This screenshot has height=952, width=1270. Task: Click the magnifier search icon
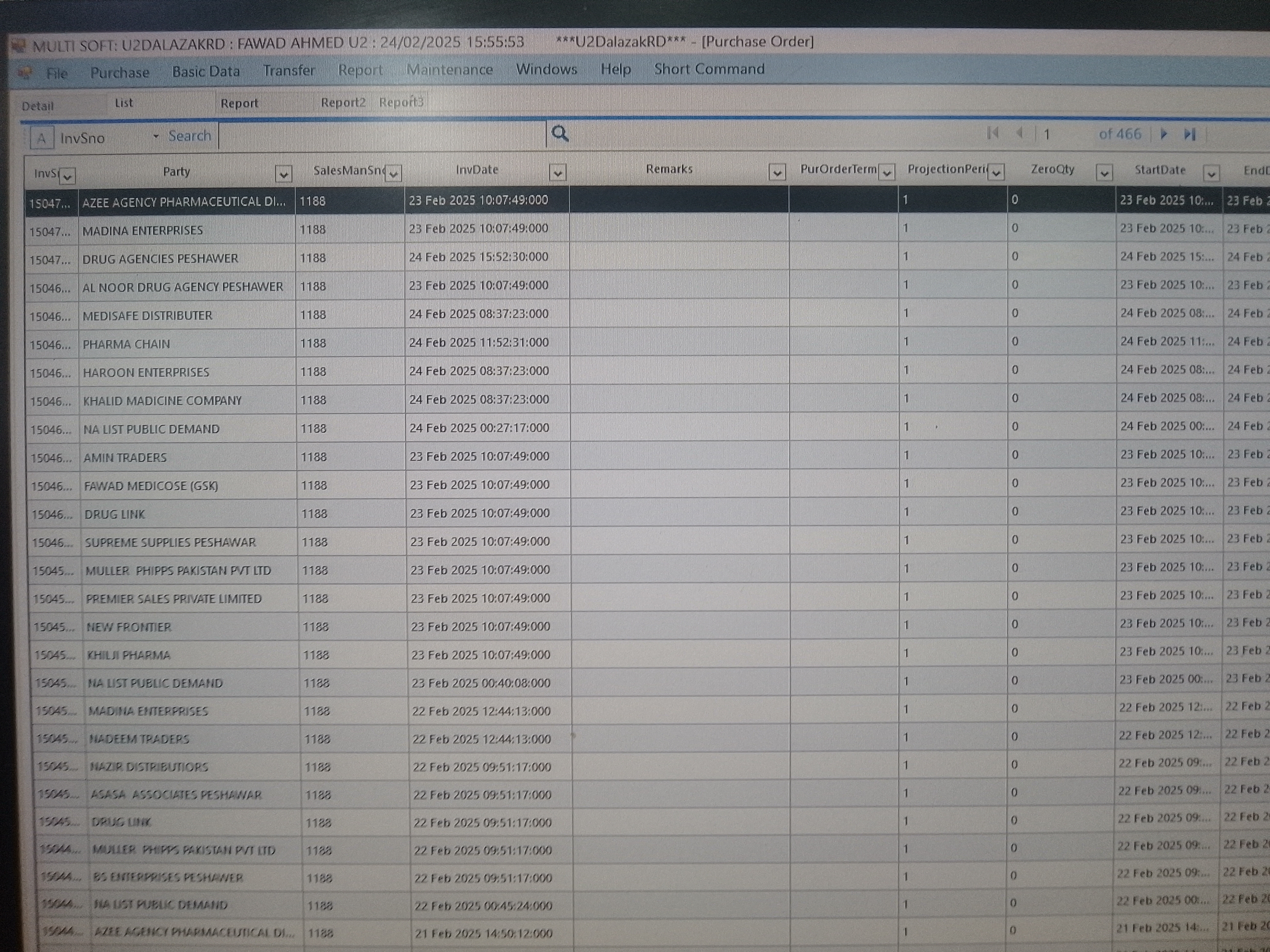point(560,134)
